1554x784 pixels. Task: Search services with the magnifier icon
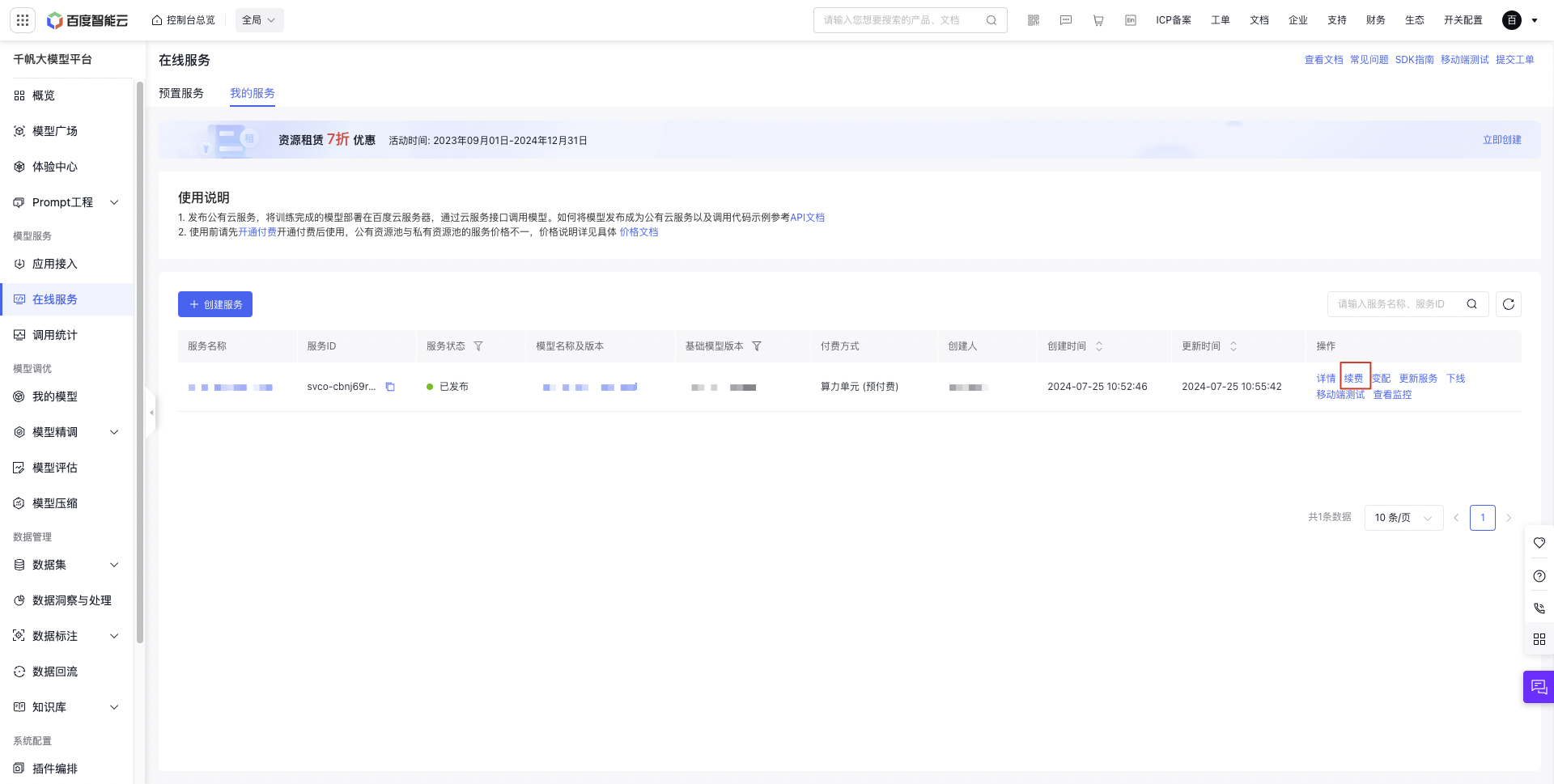coord(1472,304)
